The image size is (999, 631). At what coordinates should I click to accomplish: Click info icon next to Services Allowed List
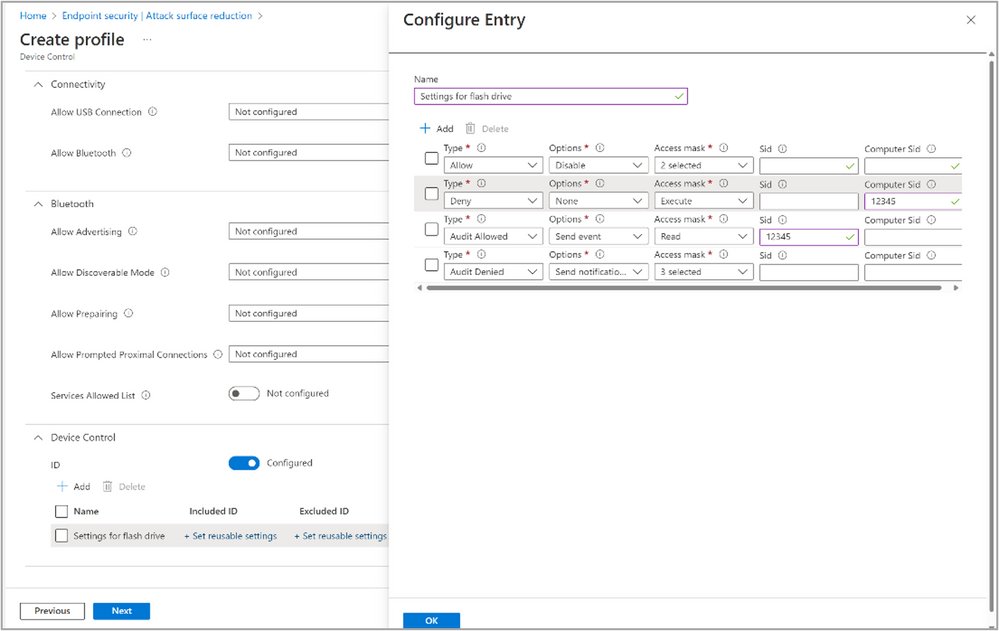pyautogui.click(x=146, y=395)
